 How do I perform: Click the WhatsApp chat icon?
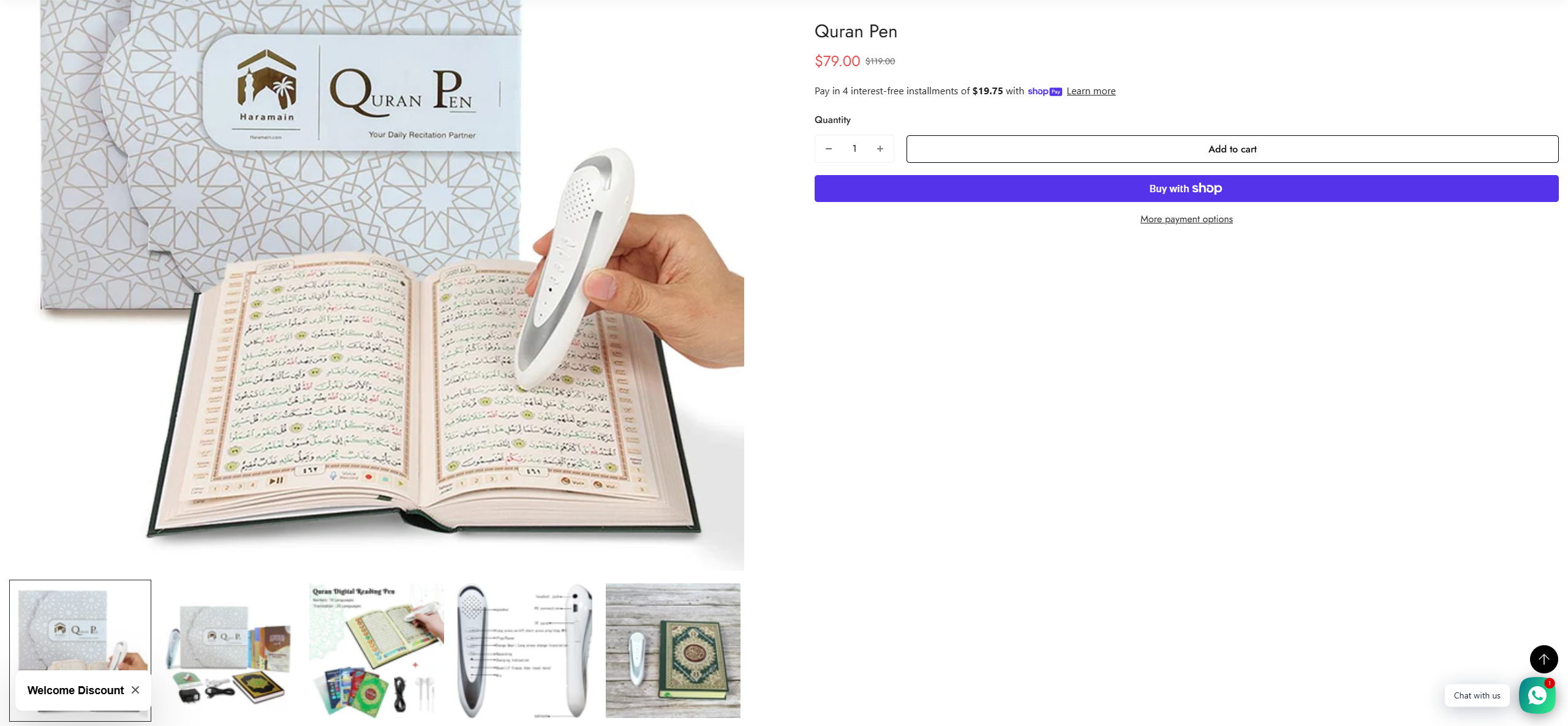tap(1537, 695)
